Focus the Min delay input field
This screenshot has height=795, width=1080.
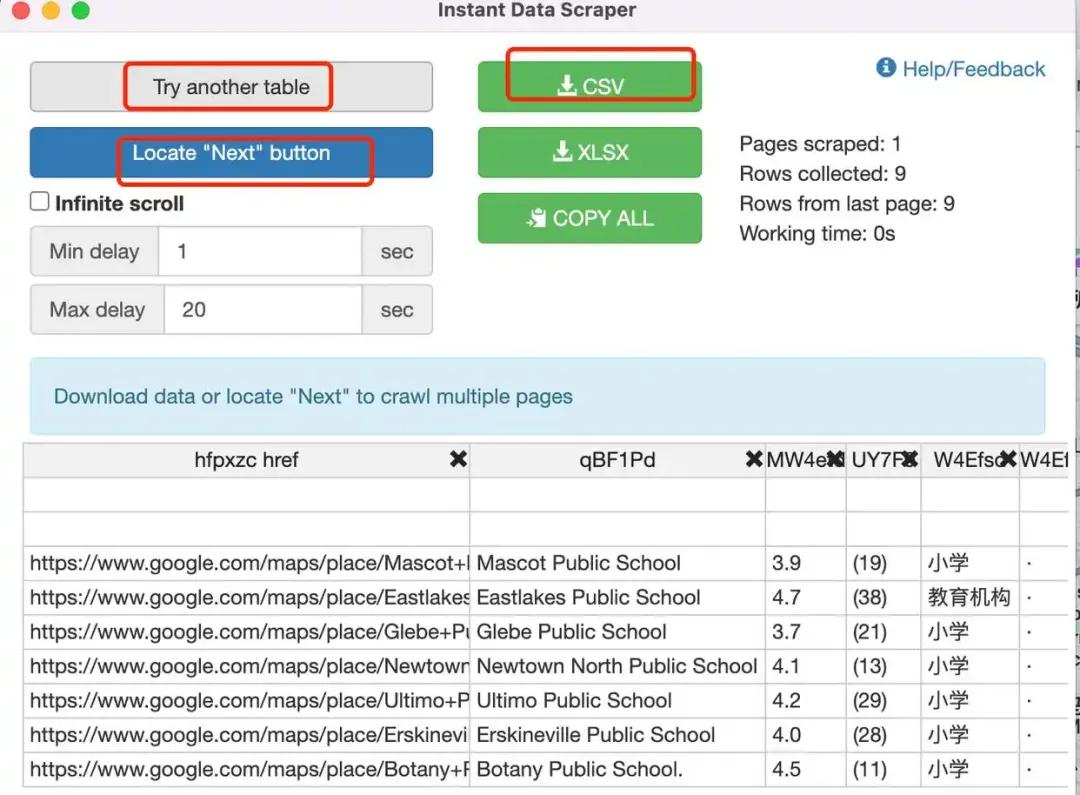260,251
